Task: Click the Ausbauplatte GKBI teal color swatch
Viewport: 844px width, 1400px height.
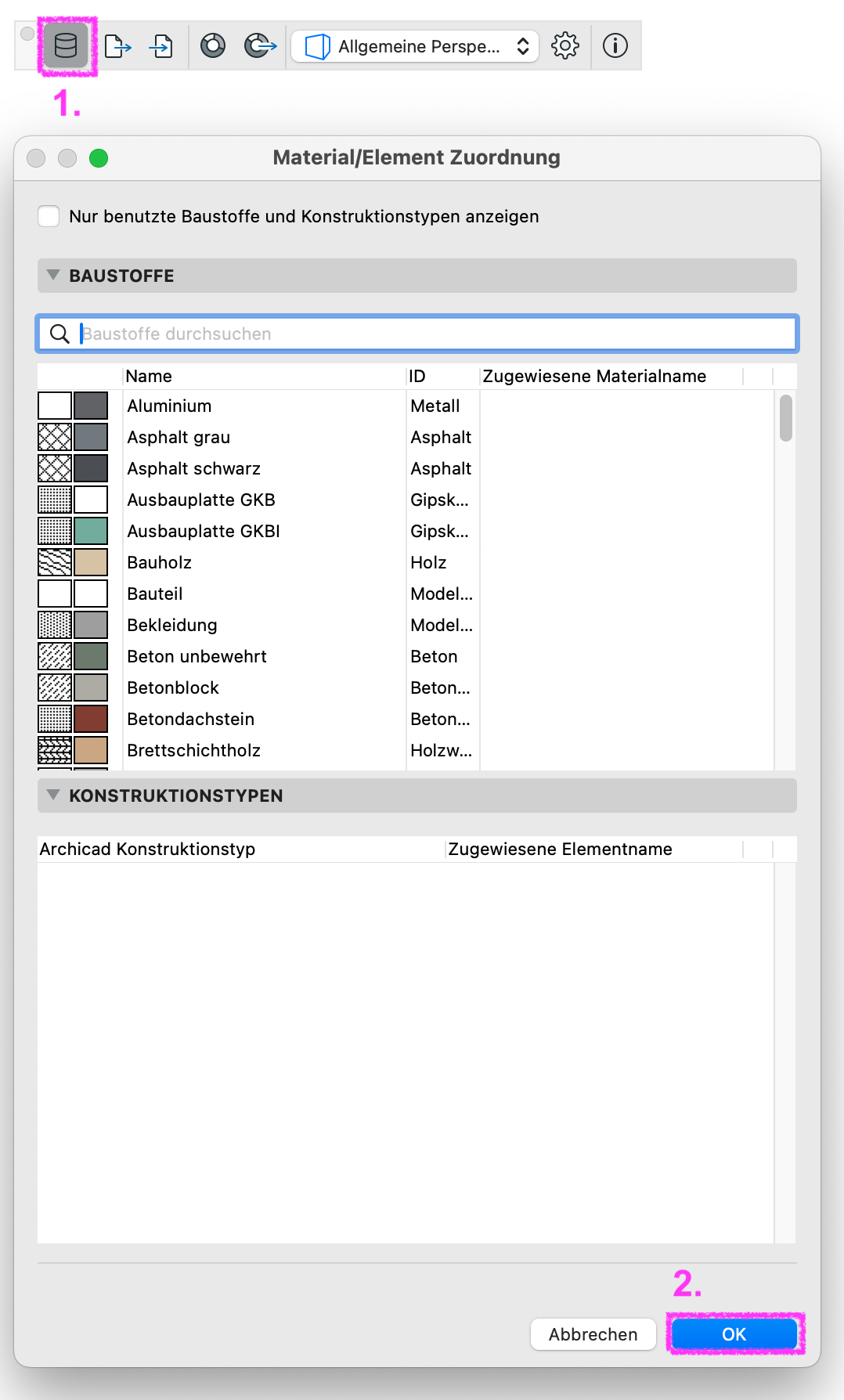Action: [91, 532]
